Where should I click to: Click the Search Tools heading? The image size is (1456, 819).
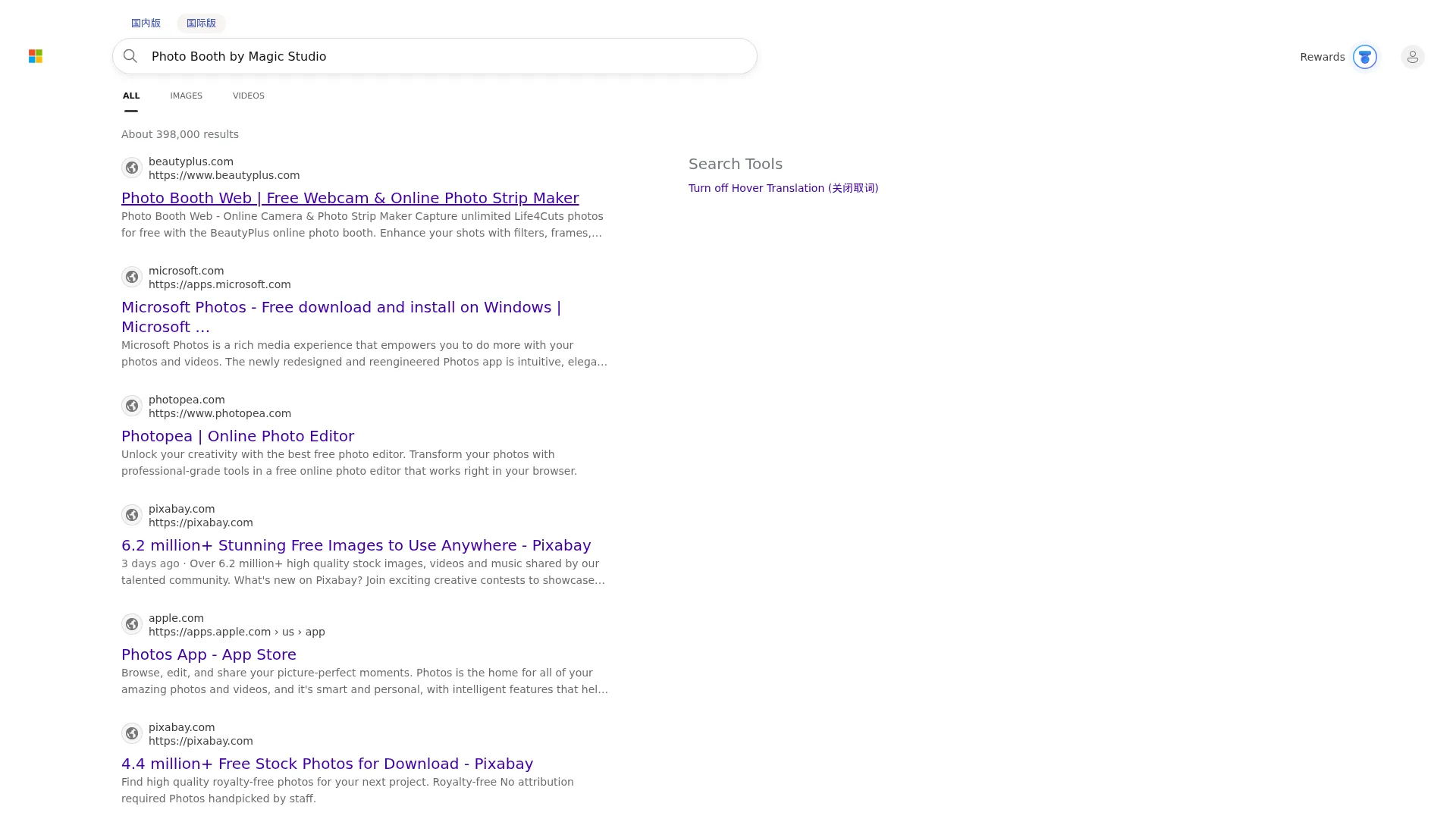(735, 164)
